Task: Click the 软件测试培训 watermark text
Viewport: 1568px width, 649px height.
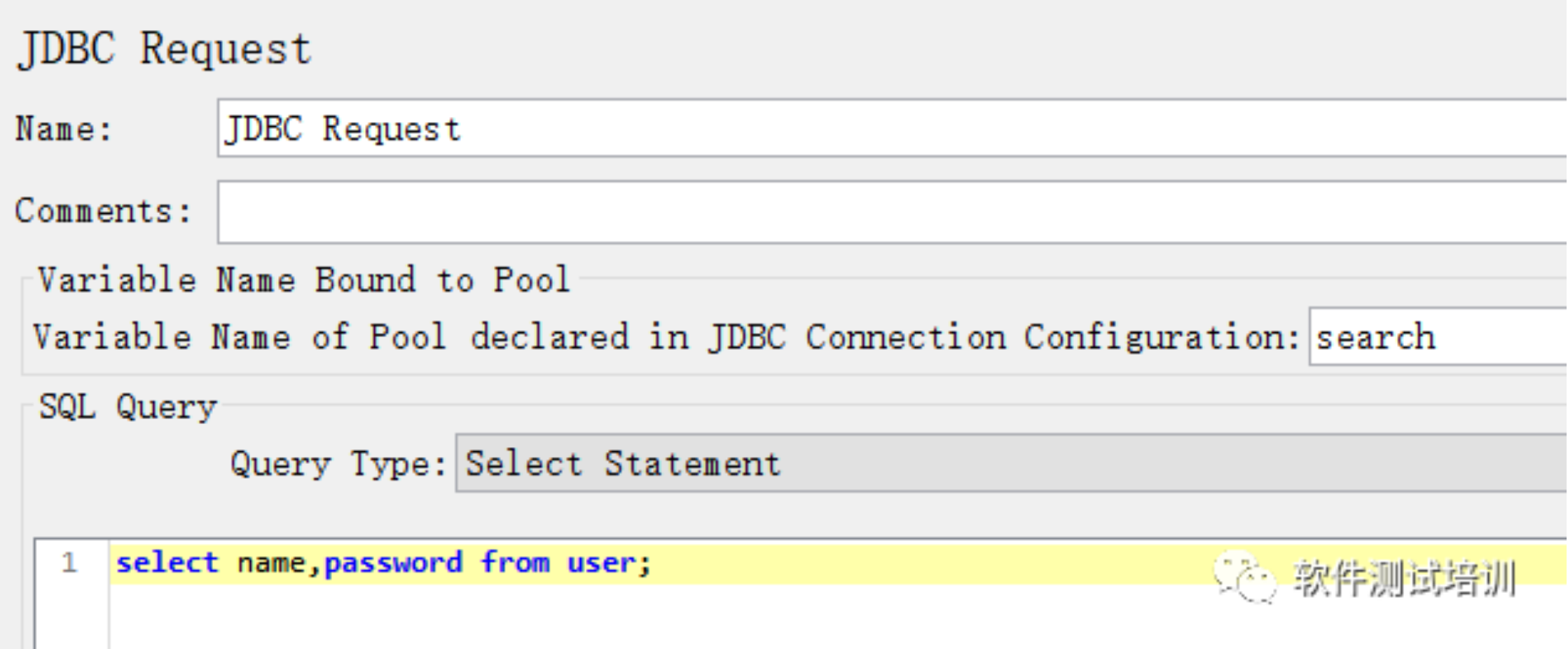Action: tap(1405, 579)
